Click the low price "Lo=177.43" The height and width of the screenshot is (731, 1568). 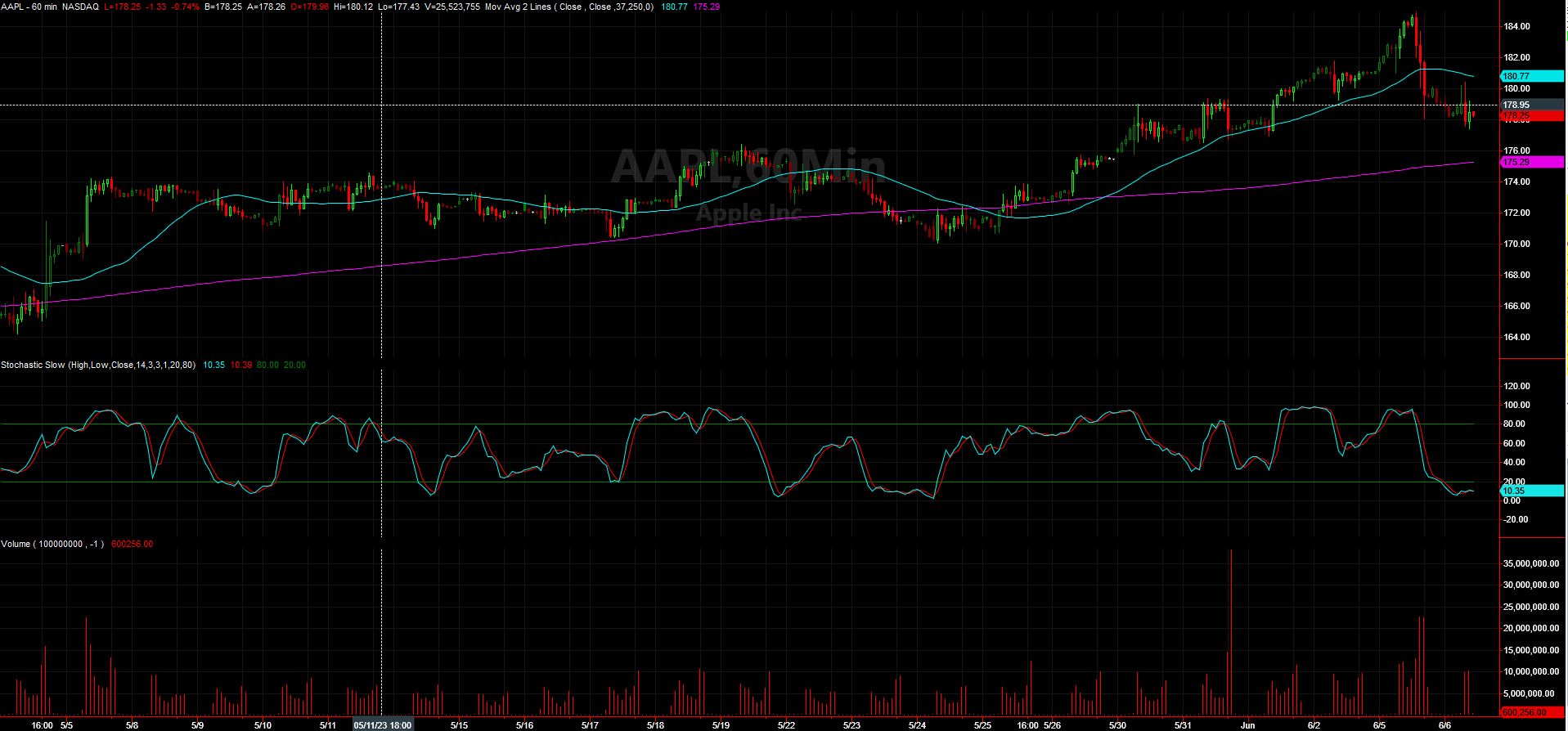(399, 7)
